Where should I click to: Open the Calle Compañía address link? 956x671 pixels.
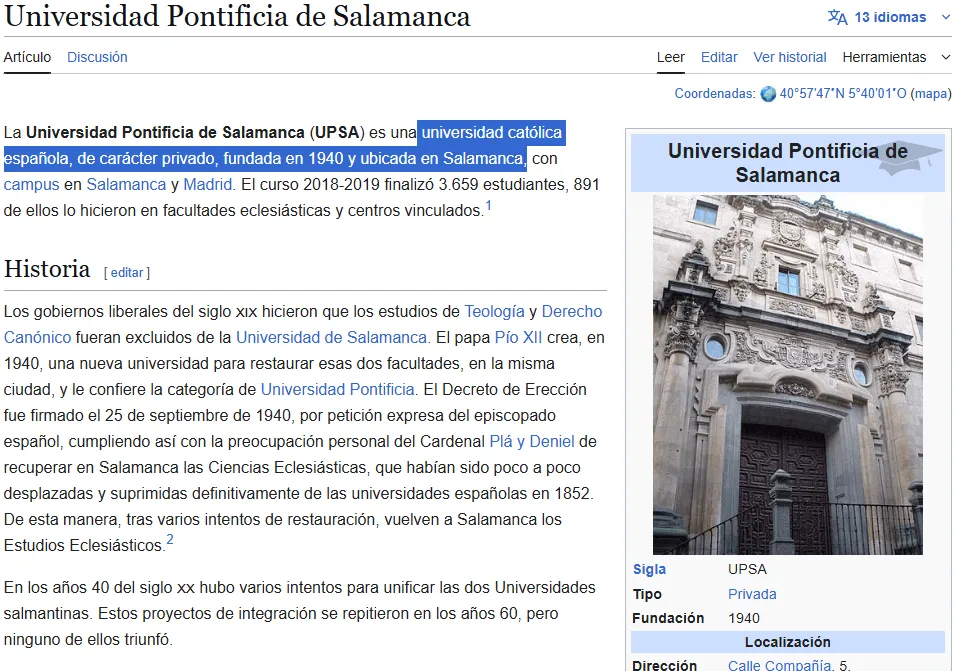780,666
